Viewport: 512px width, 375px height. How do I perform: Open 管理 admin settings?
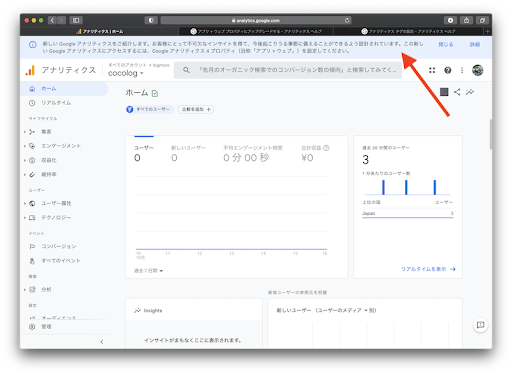pos(46,327)
